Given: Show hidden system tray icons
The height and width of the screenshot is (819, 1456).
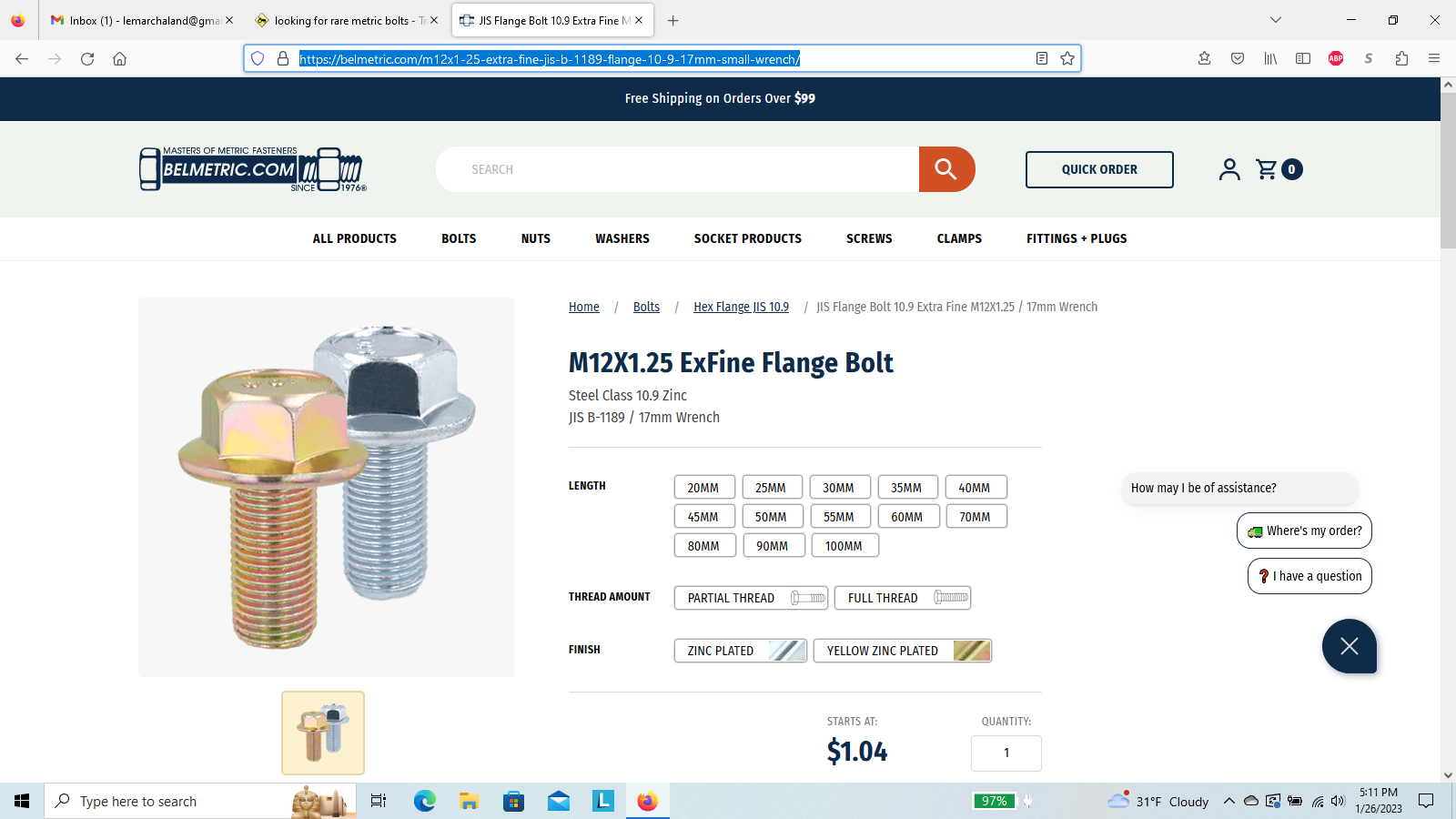Looking at the screenshot, I should (x=1228, y=801).
